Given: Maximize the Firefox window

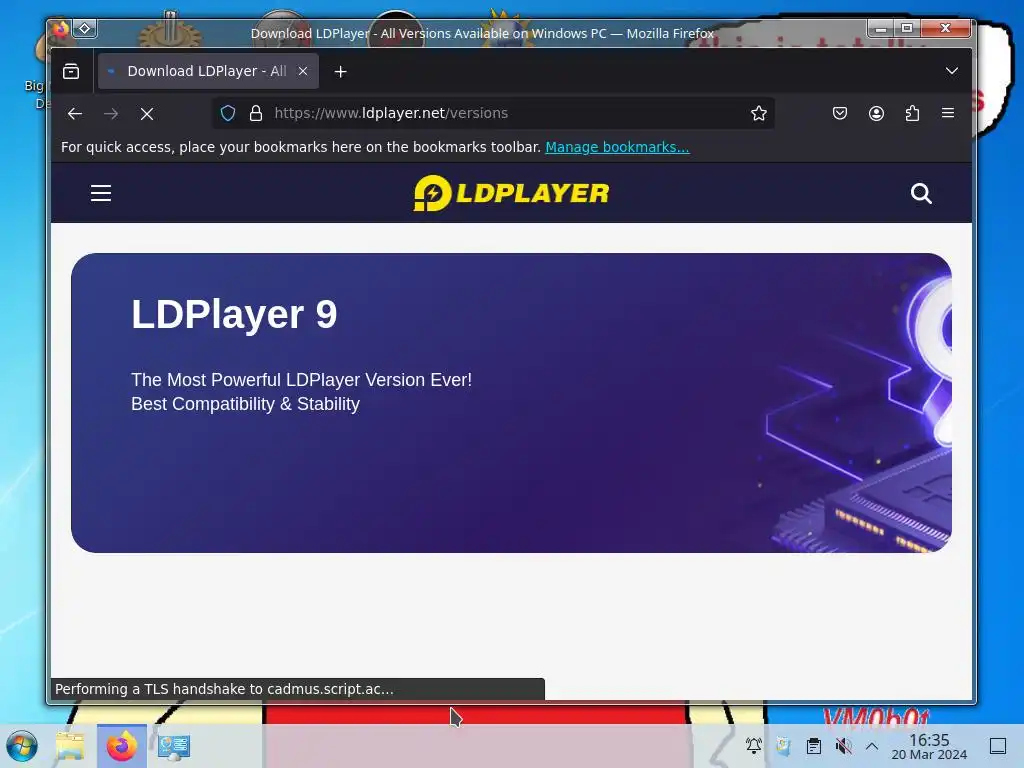Looking at the screenshot, I should point(907,28).
